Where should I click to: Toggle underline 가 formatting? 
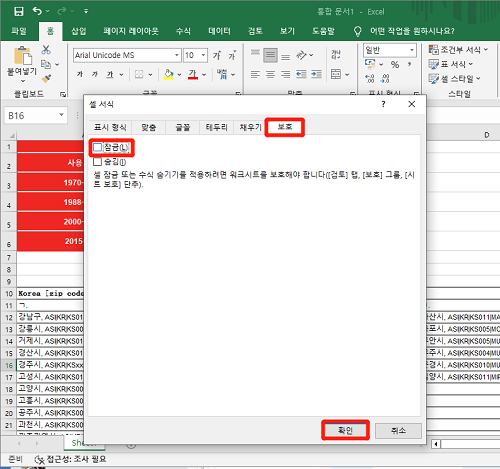tap(110, 74)
